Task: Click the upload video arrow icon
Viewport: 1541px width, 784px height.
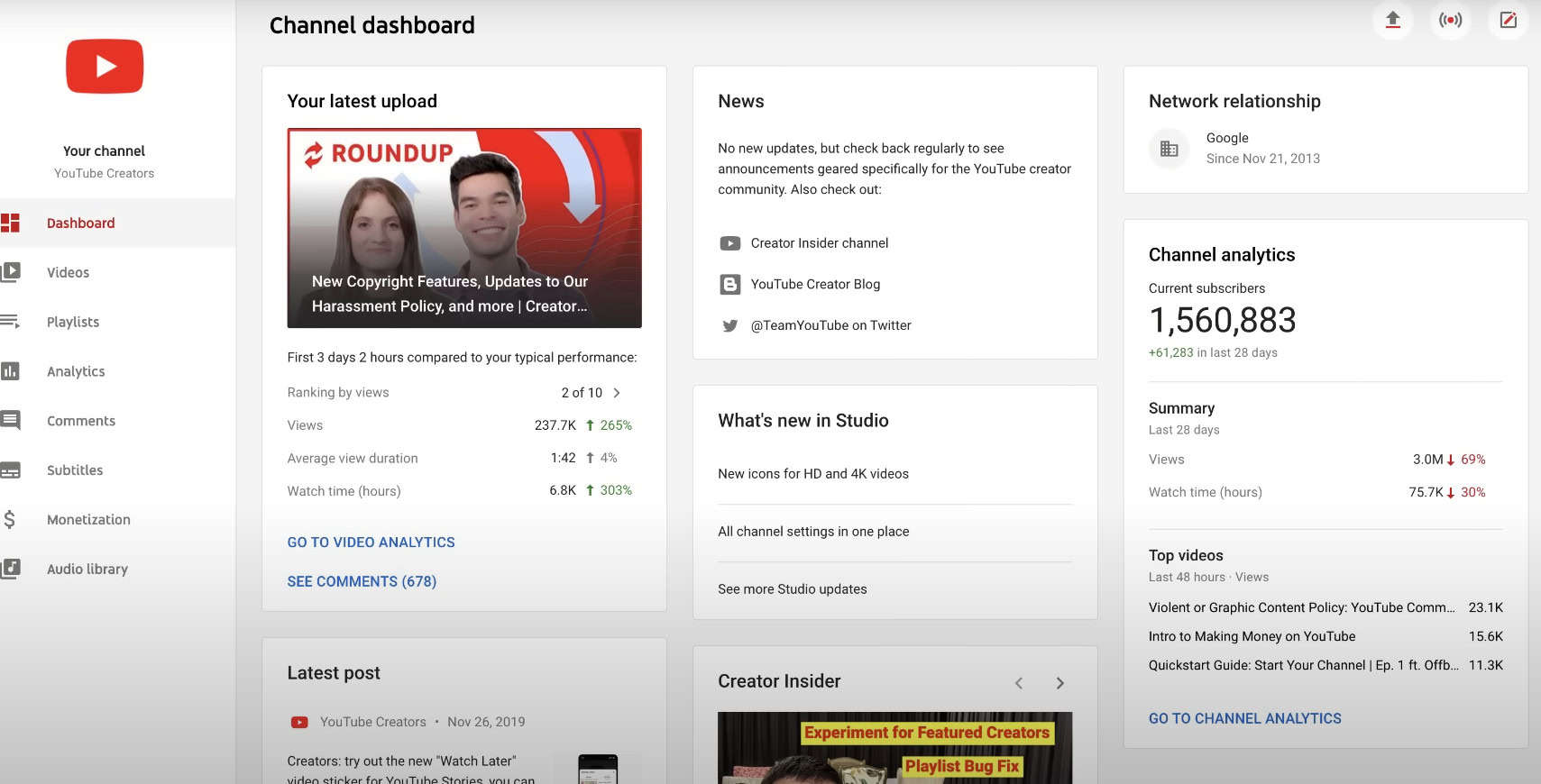Action: [x=1393, y=20]
